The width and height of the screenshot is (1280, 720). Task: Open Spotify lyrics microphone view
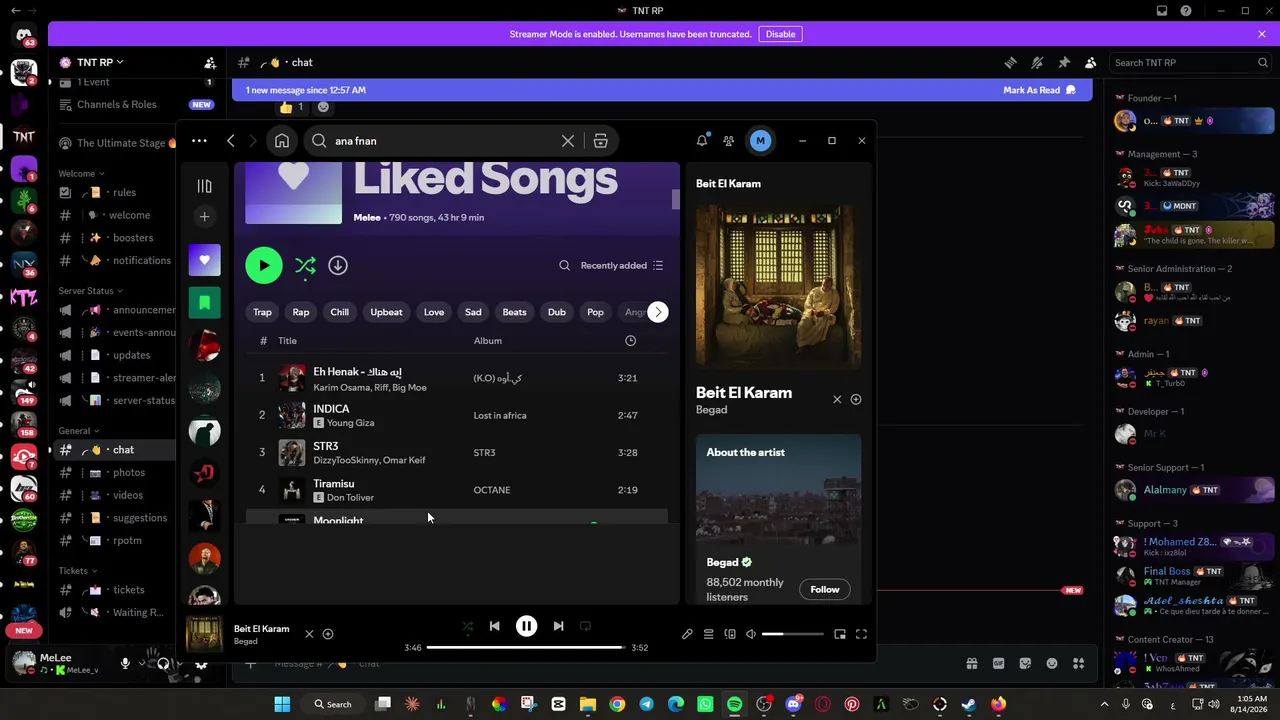pyautogui.click(x=687, y=634)
